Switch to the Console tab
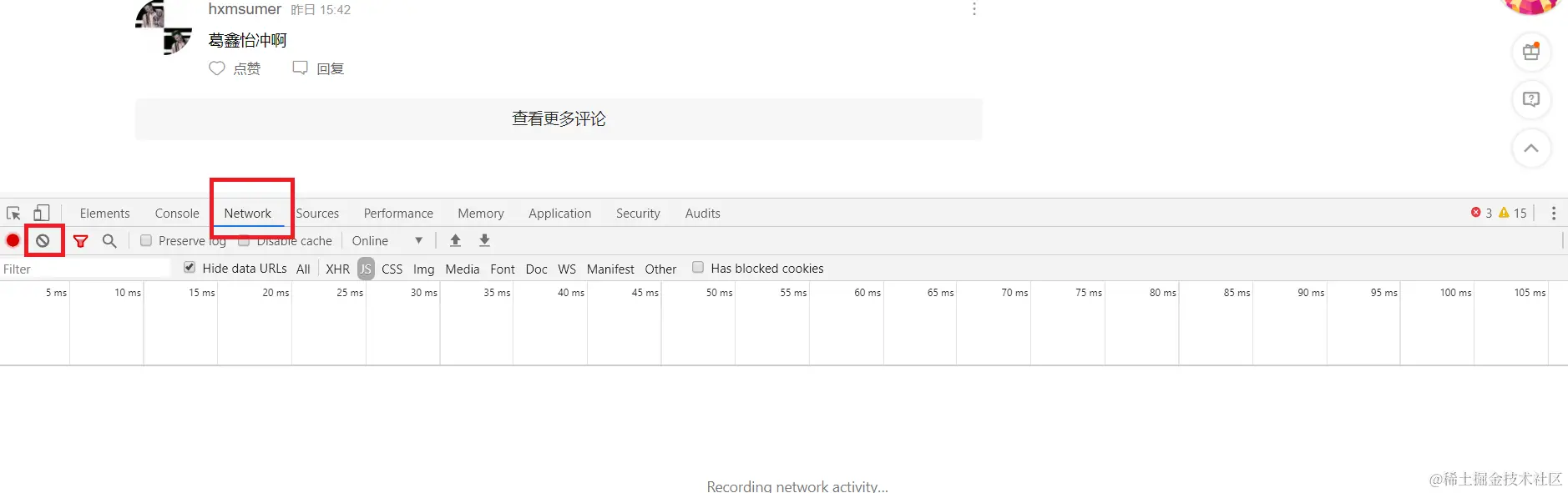 pos(177,214)
